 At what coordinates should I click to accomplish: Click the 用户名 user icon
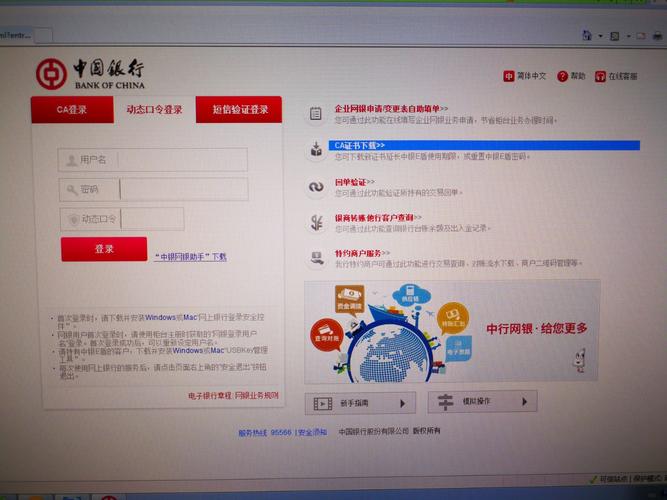71,160
